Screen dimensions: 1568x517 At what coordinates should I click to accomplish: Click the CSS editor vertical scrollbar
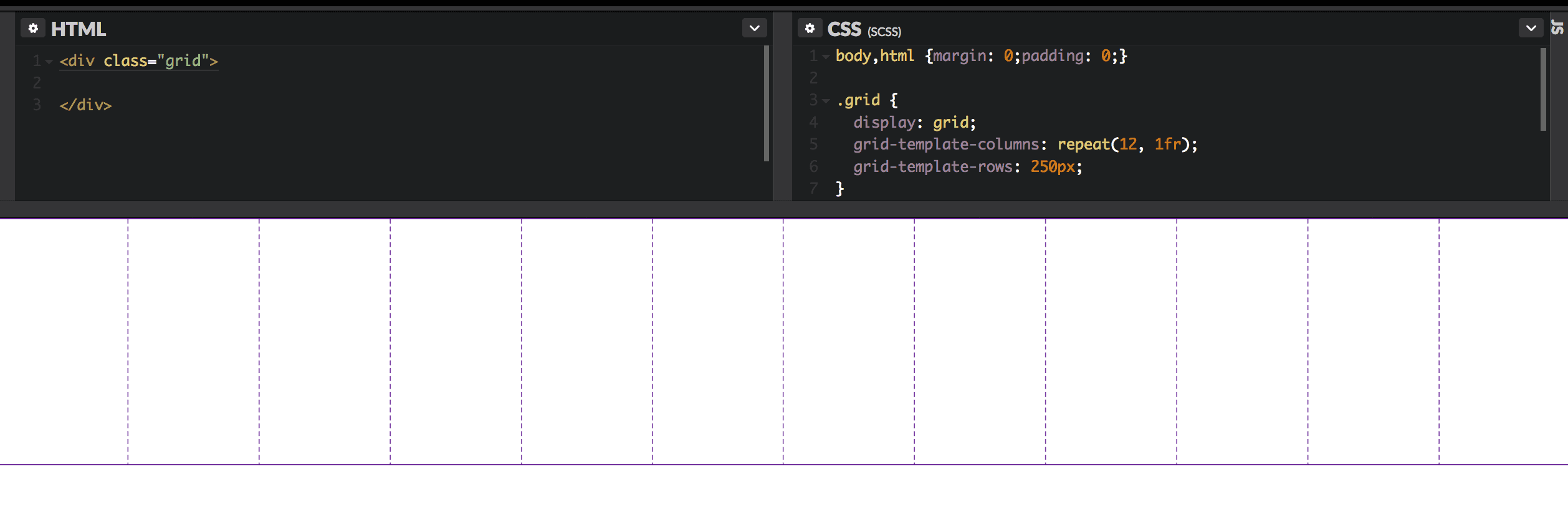pyautogui.click(x=1543, y=90)
